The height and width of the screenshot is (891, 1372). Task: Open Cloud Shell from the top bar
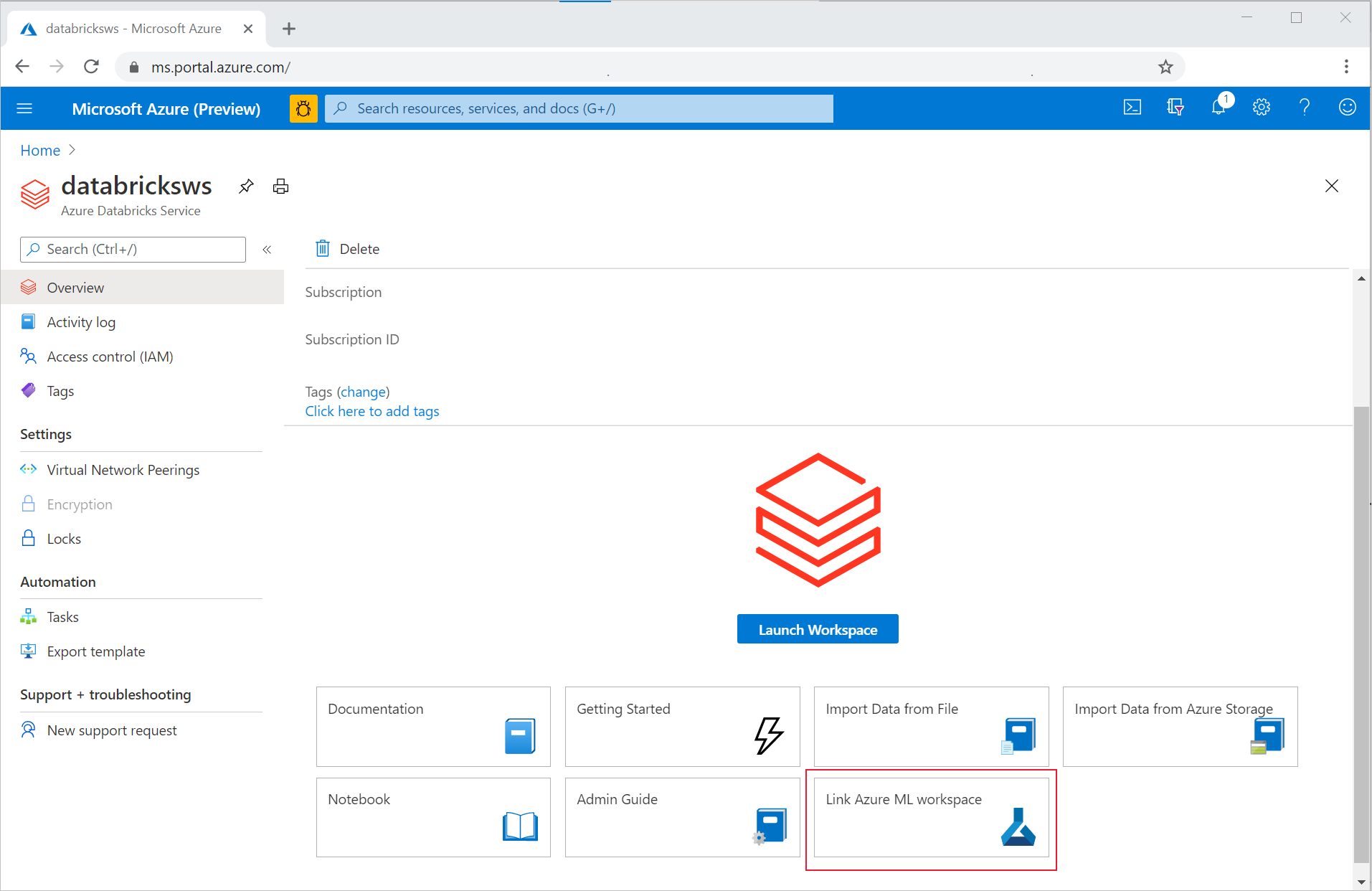click(x=1132, y=108)
